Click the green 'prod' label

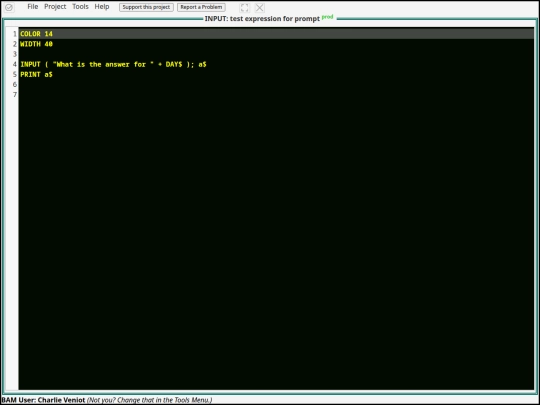click(328, 17)
